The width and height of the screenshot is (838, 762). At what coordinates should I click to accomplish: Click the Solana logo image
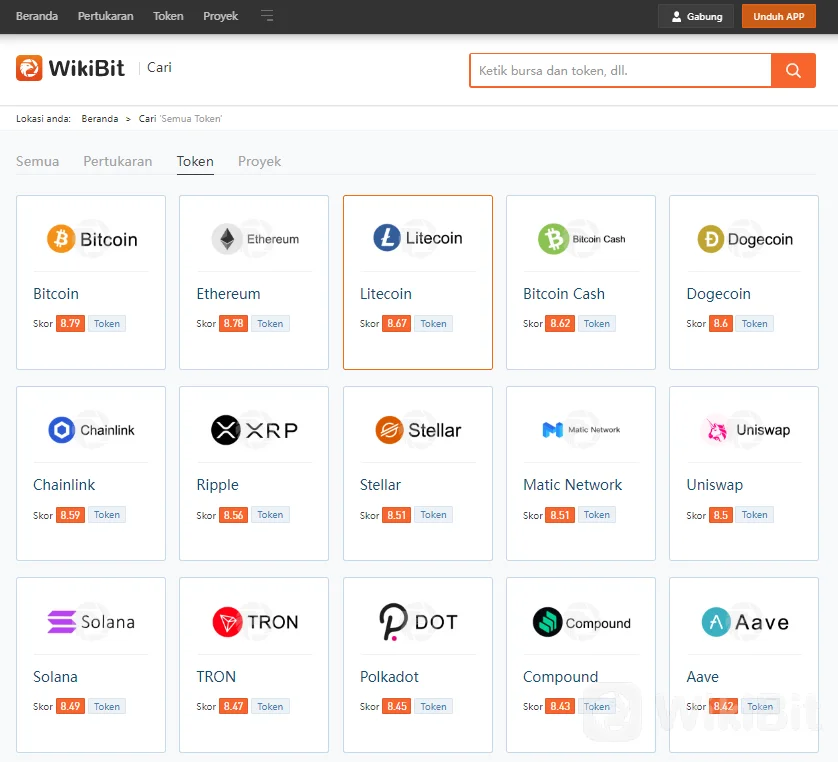(x=91, y=622)
